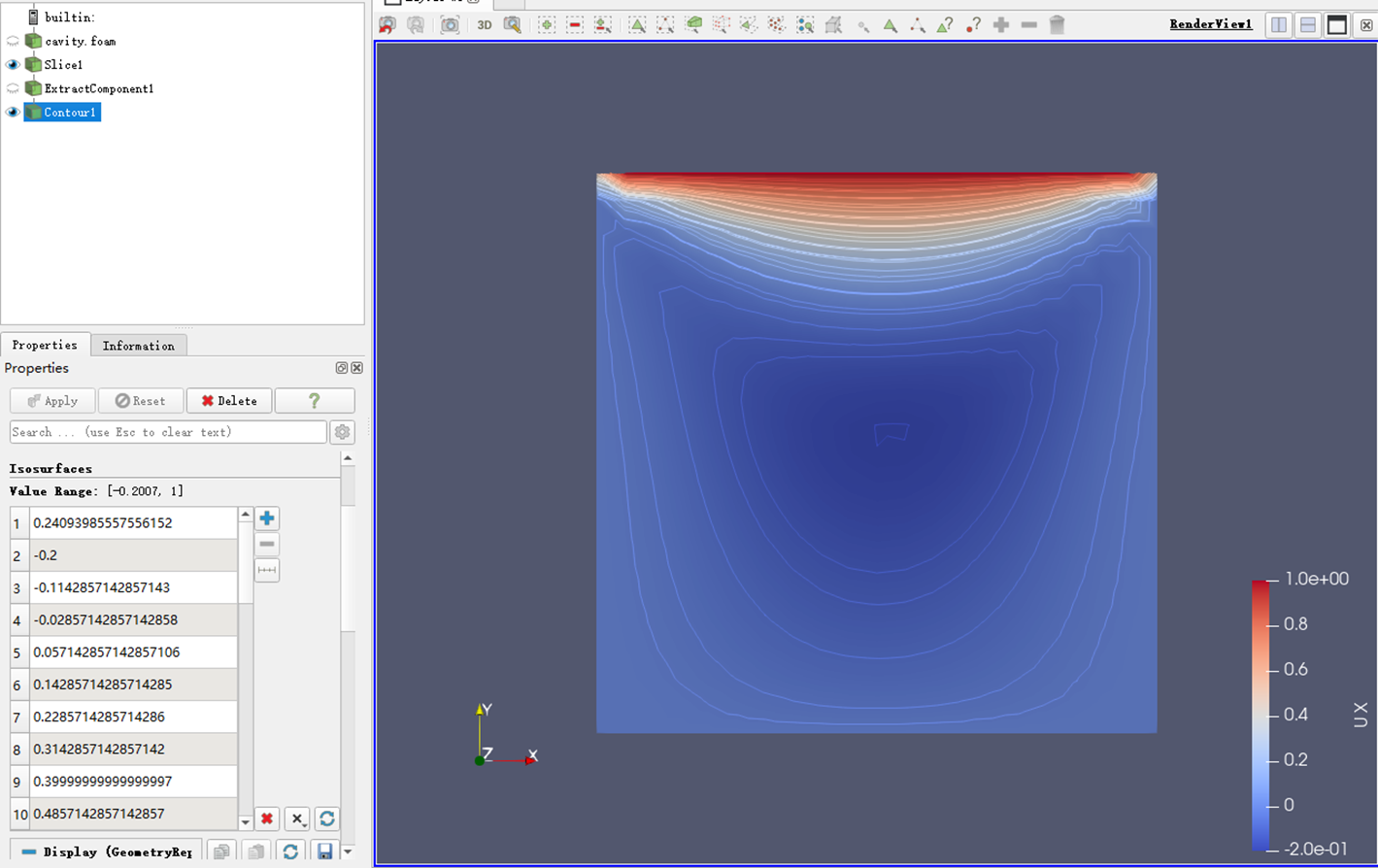Hide Slice1 using its eye icon
Screen dimensions: 1378x868
(x=11, y=64)
